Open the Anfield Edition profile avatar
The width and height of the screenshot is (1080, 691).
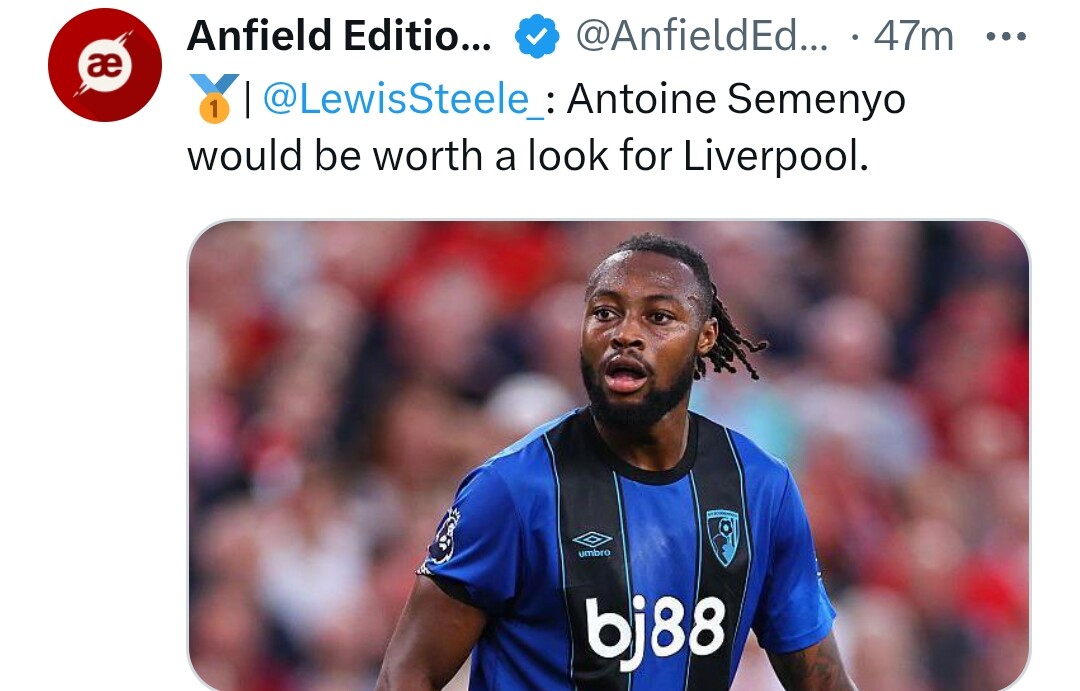(x=105, y=65)
